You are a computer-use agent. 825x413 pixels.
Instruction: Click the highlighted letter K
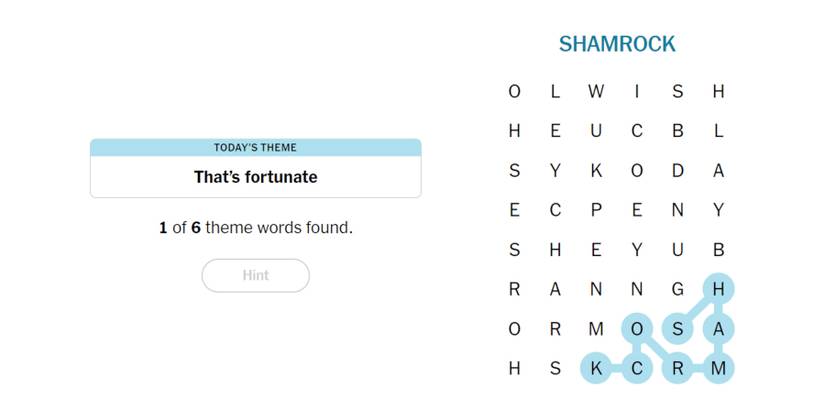point(596,368)
